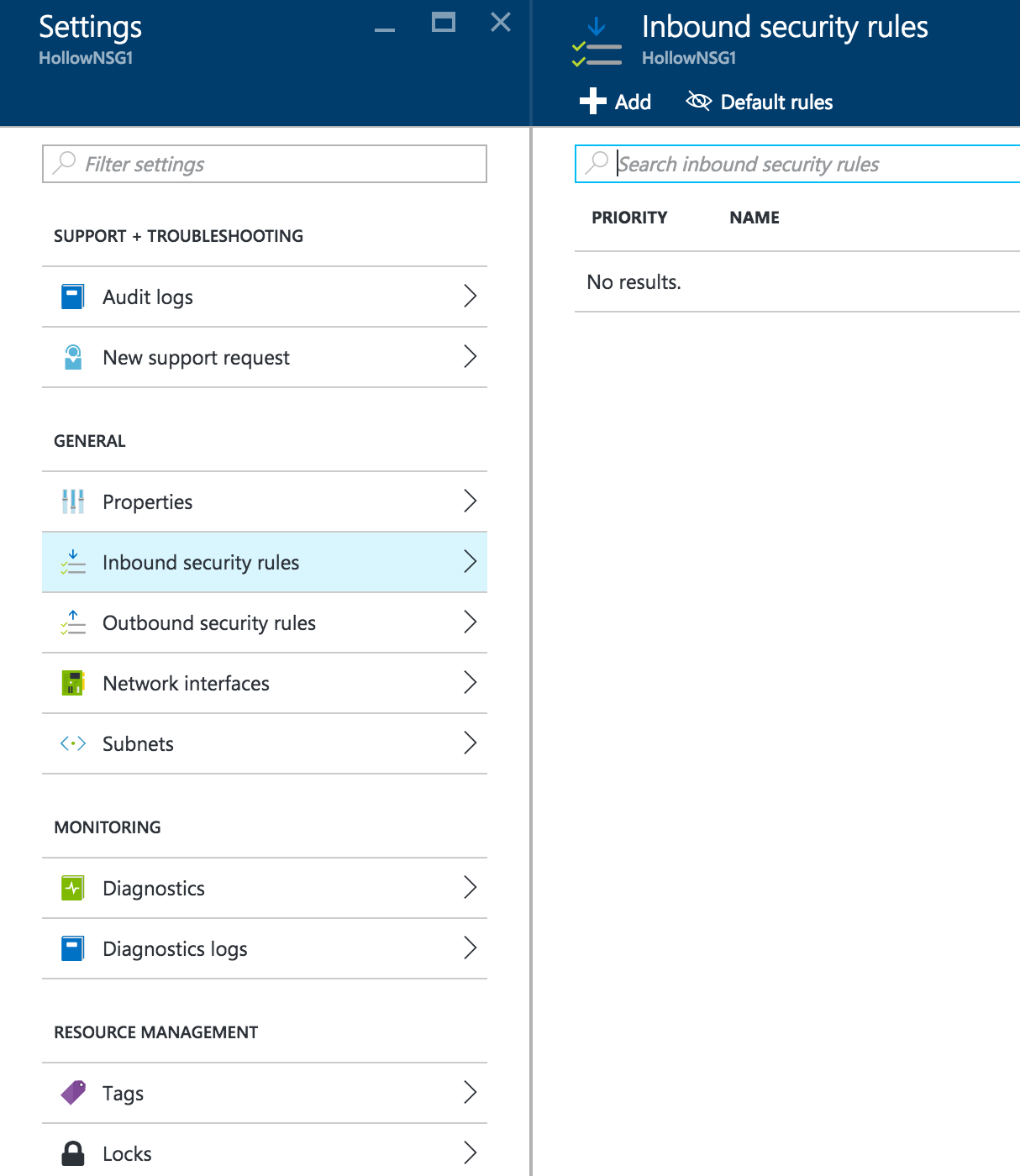Click the Diagnostics green pulse icon
Image resolution: width=1020 pixels, height=1176 pixels.
73,888
